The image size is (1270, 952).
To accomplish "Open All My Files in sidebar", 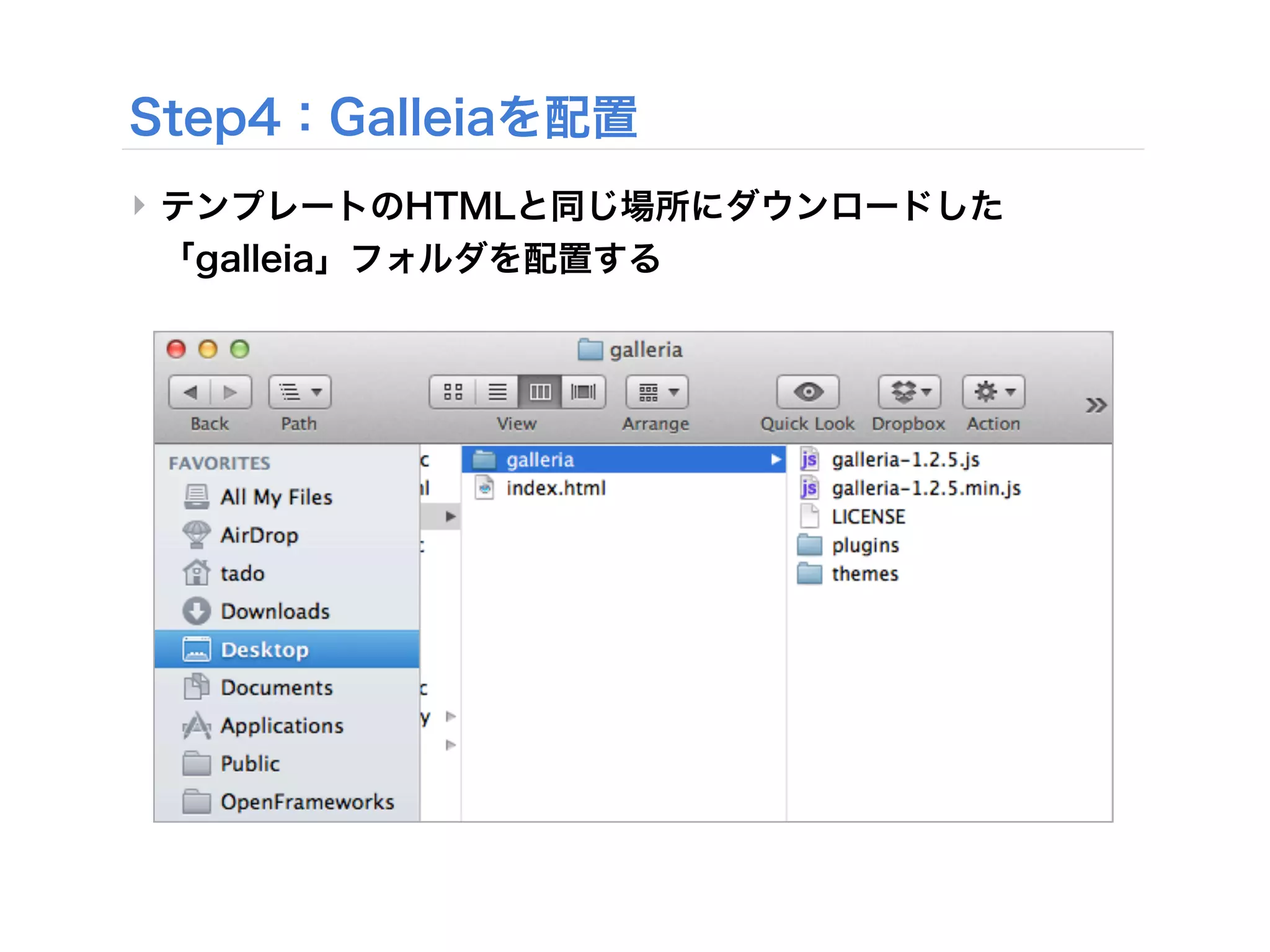I will click(x=276, y=497).
